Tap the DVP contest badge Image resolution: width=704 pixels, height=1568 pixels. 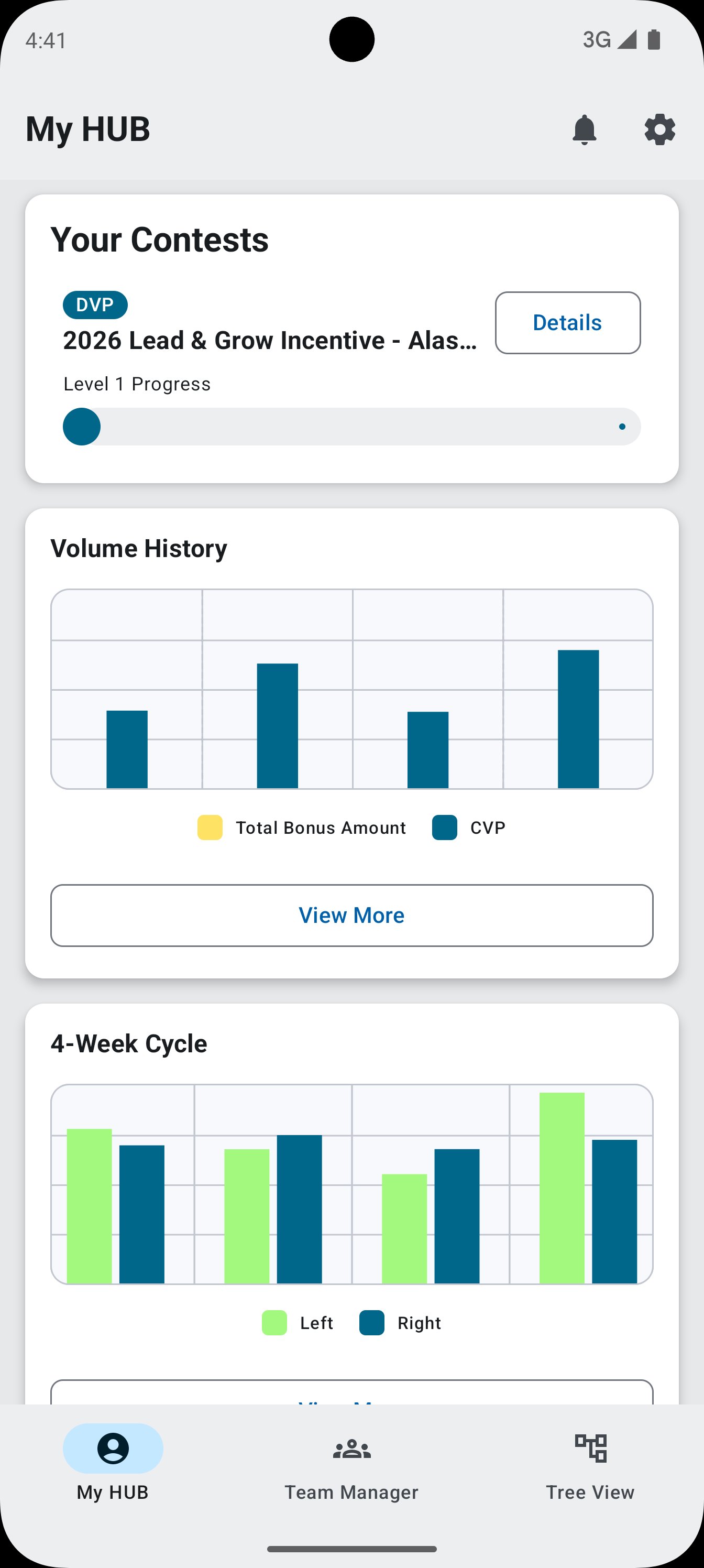click(95, 305)
